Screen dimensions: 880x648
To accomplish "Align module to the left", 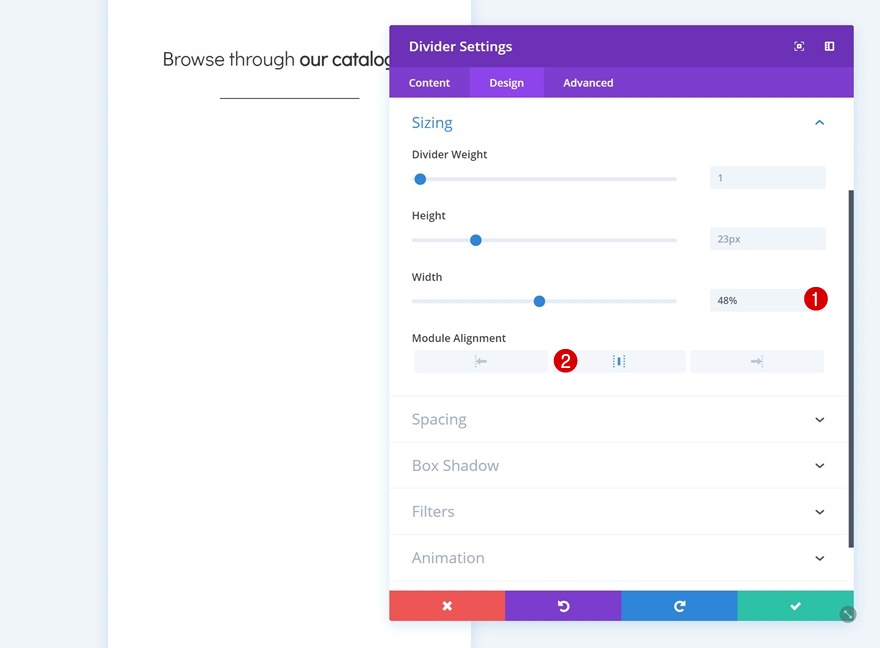I will [x=481, y=361].
